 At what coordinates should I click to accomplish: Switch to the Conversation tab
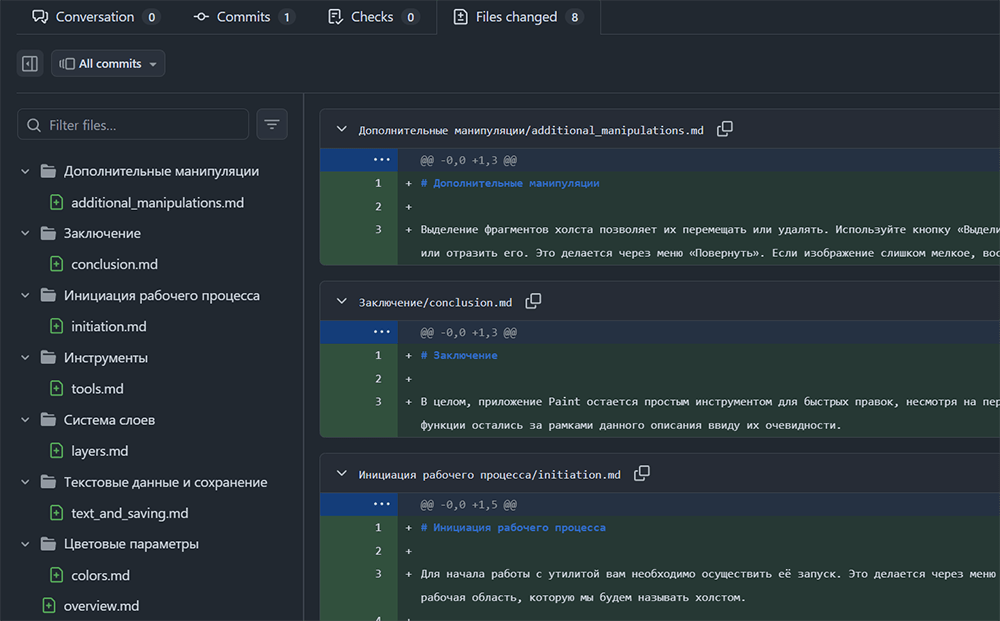[x=95, y=17]
